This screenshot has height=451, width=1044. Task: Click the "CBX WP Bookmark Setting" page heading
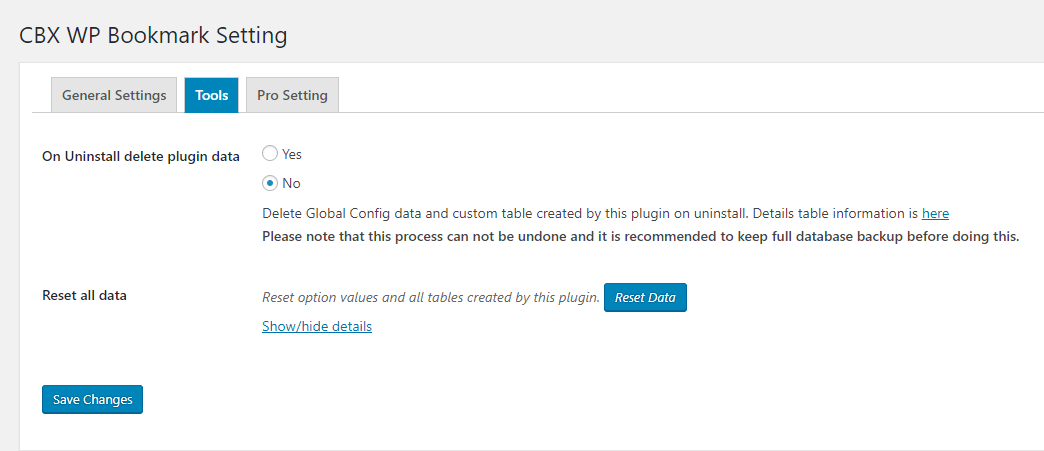(x=154, y=36)
